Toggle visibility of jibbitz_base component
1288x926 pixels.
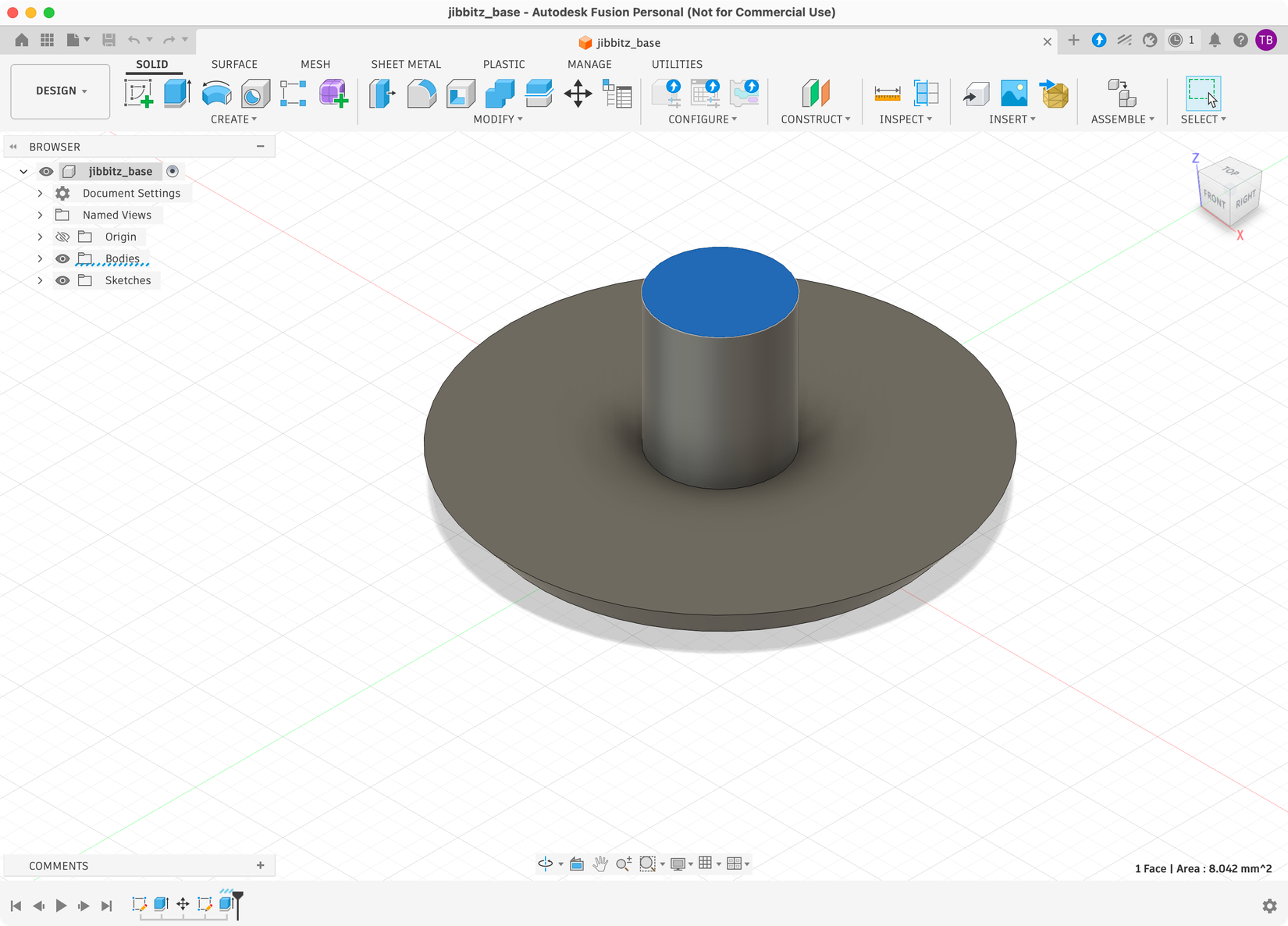click(x=46, y=172)
